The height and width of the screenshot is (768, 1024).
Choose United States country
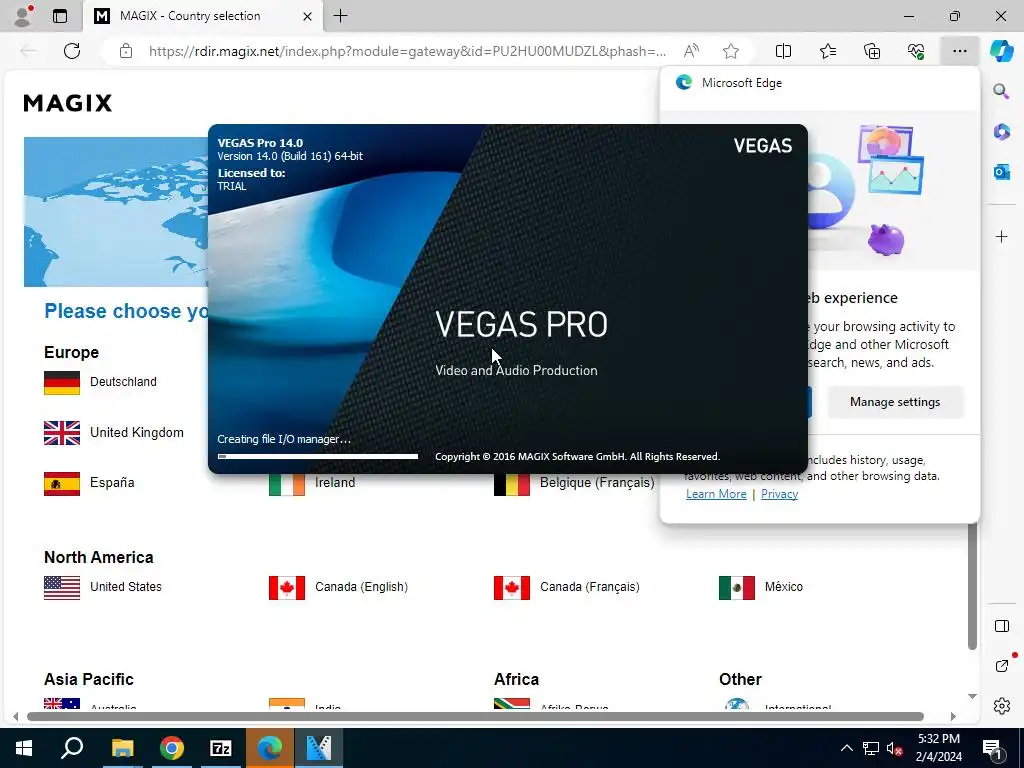click(103, 588)
